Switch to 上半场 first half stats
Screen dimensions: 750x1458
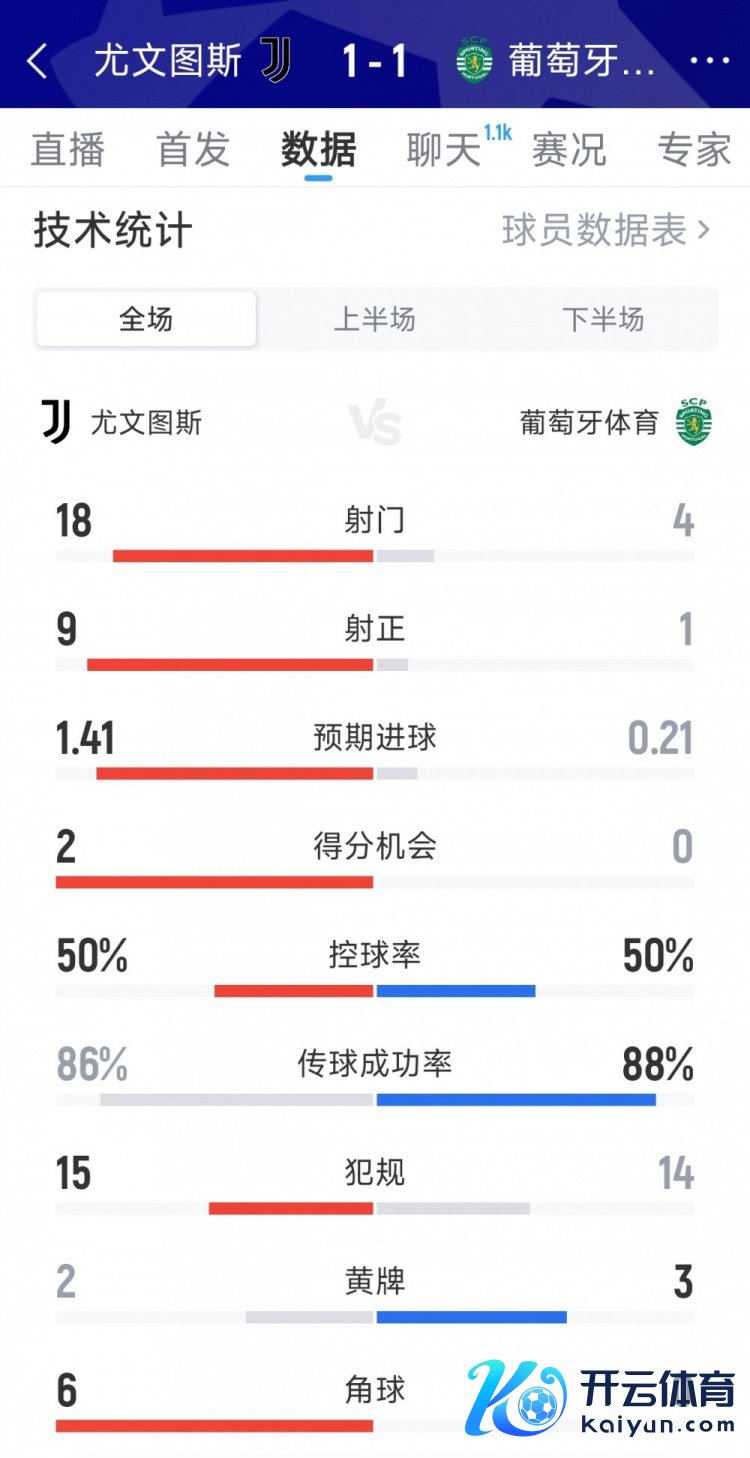tap(374, 319)
